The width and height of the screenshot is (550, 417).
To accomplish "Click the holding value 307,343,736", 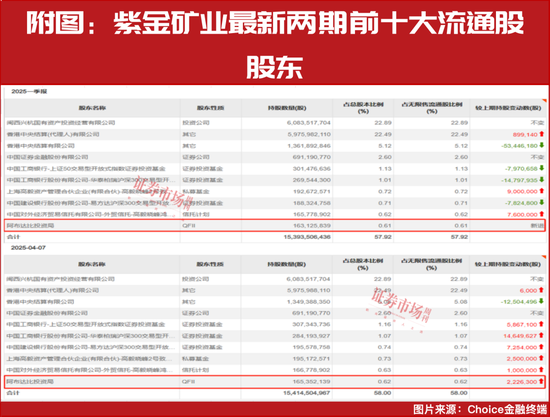I will (x=311, y=324).
